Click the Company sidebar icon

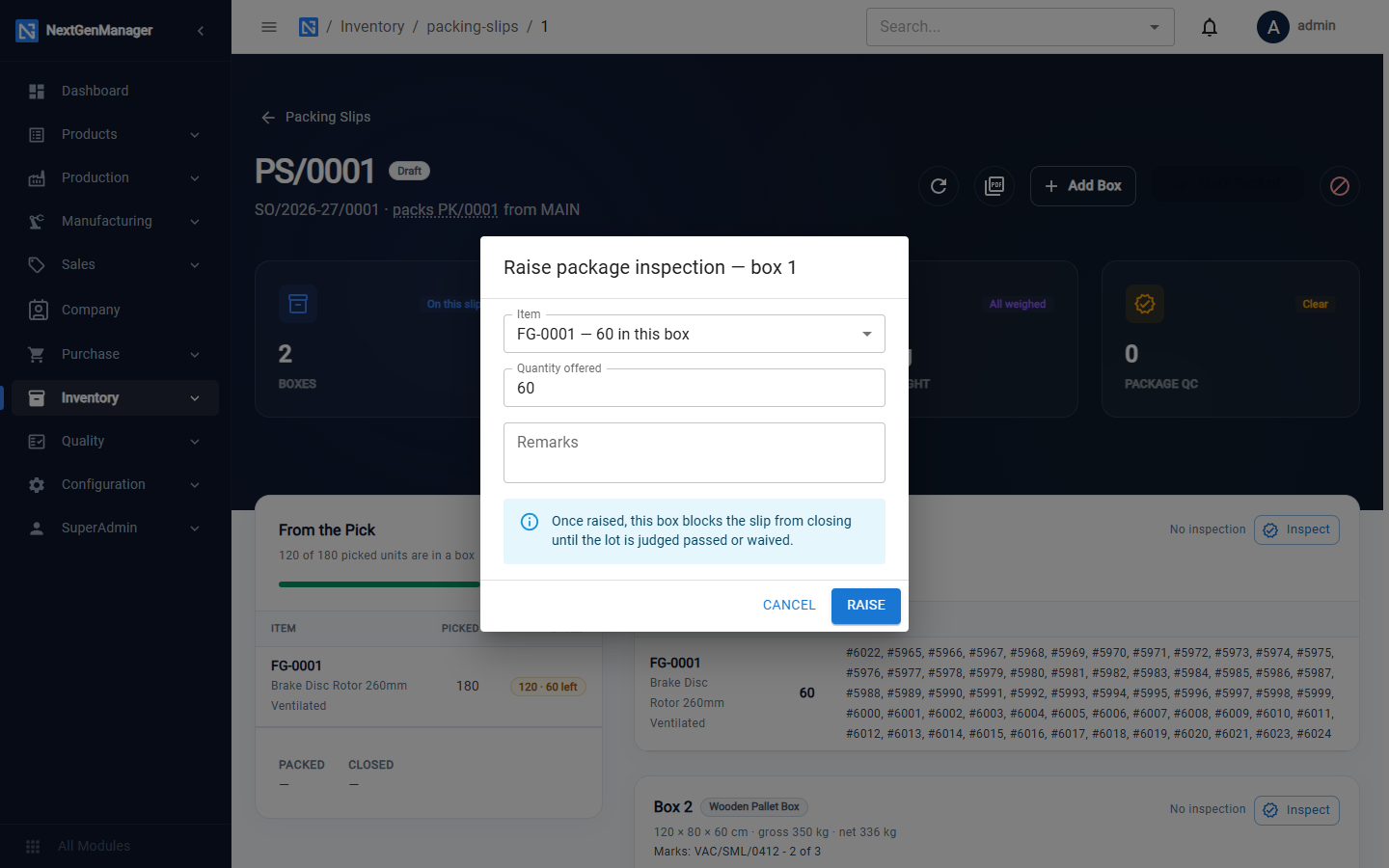tap(37, 310)
